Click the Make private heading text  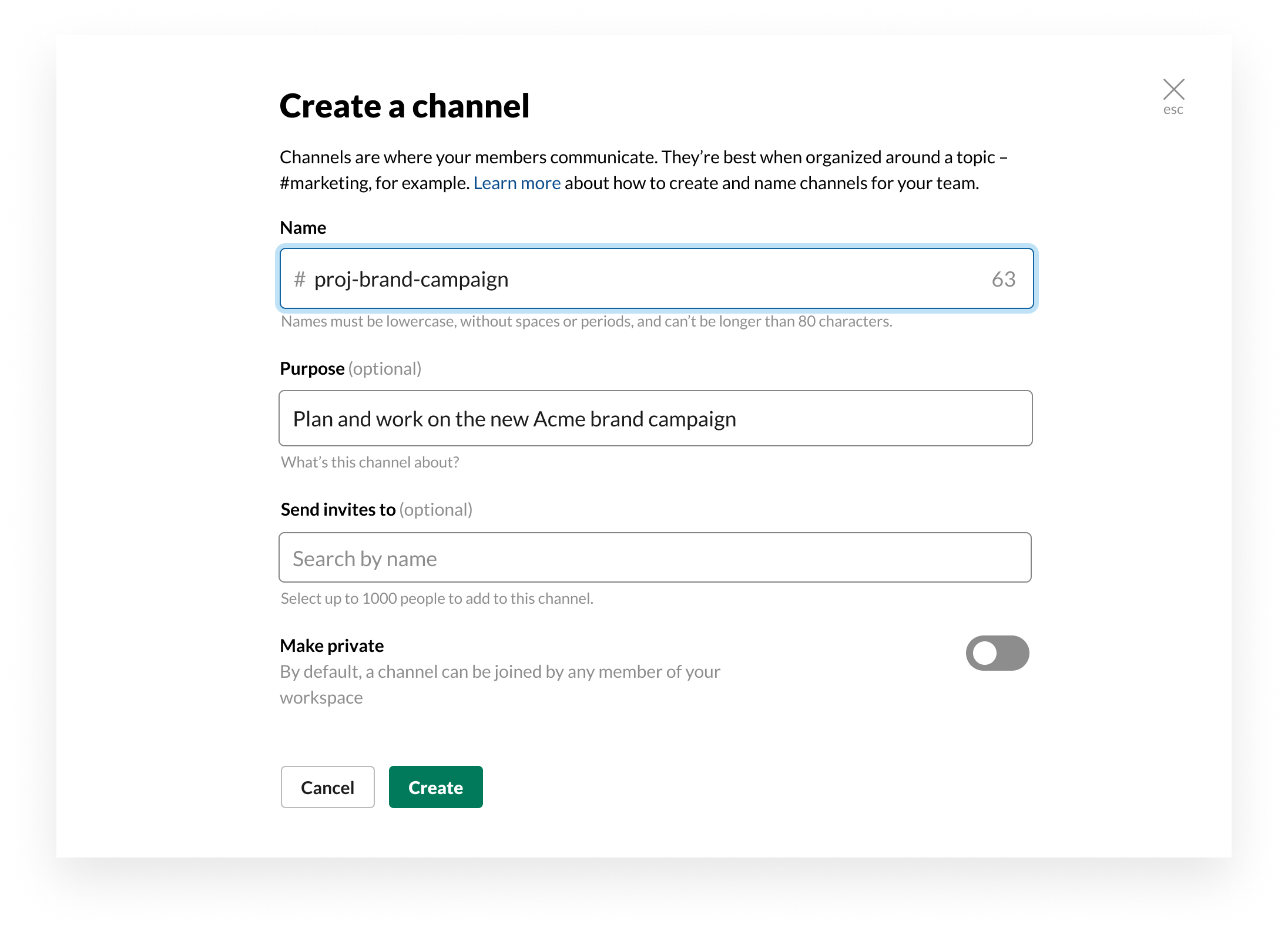coord(331,646)
